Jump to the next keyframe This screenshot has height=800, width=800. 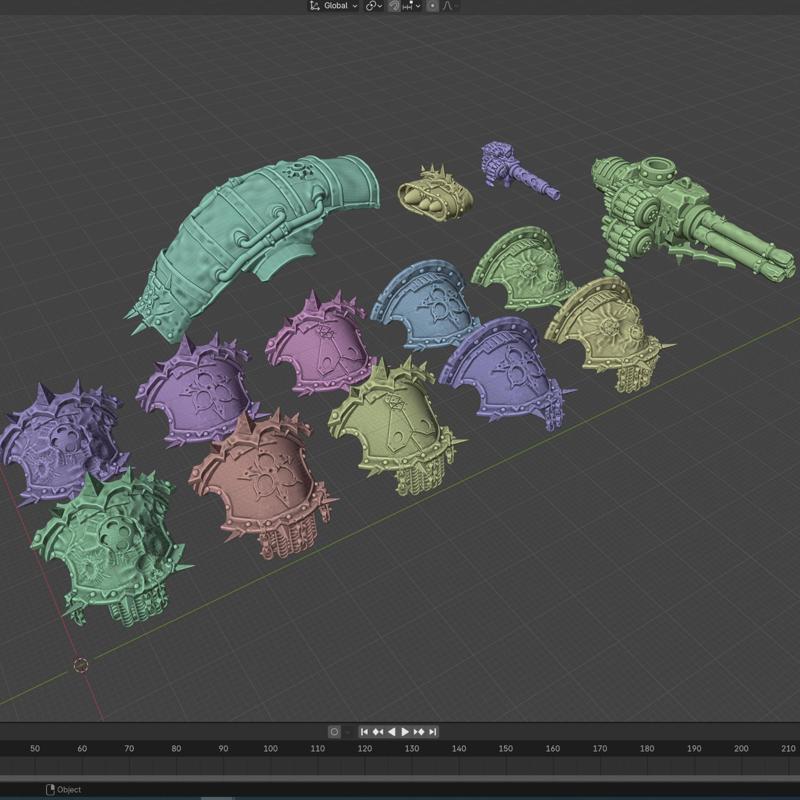[x=419, y=732]
